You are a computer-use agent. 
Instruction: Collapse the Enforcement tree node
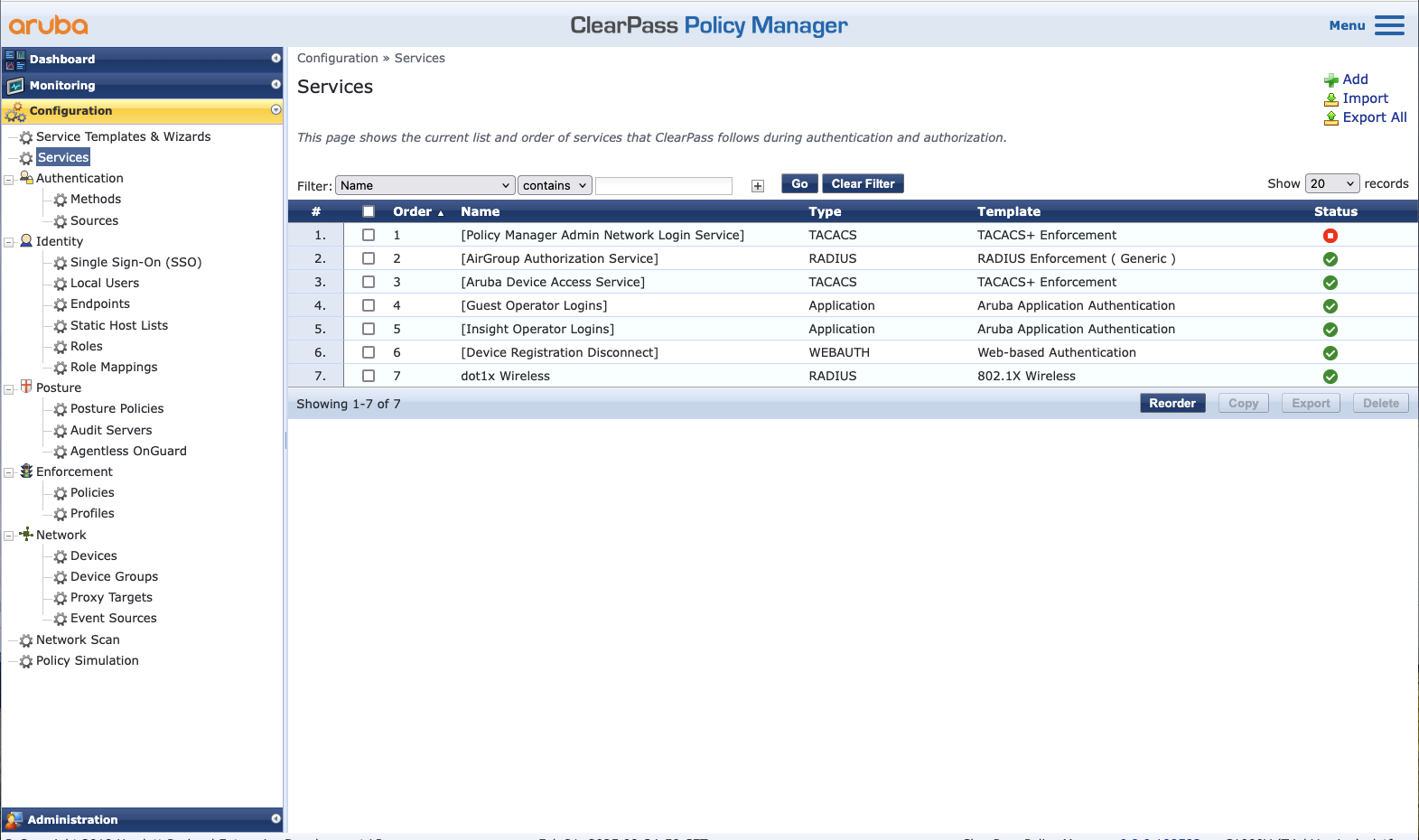[x=9, y=472]
